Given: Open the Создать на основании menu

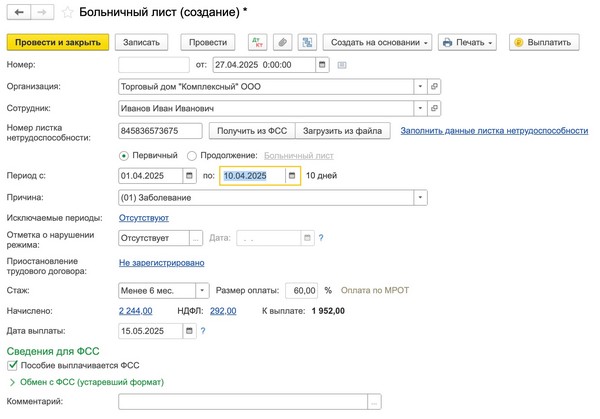Looking at the screenshot, I should coord(379,43).
